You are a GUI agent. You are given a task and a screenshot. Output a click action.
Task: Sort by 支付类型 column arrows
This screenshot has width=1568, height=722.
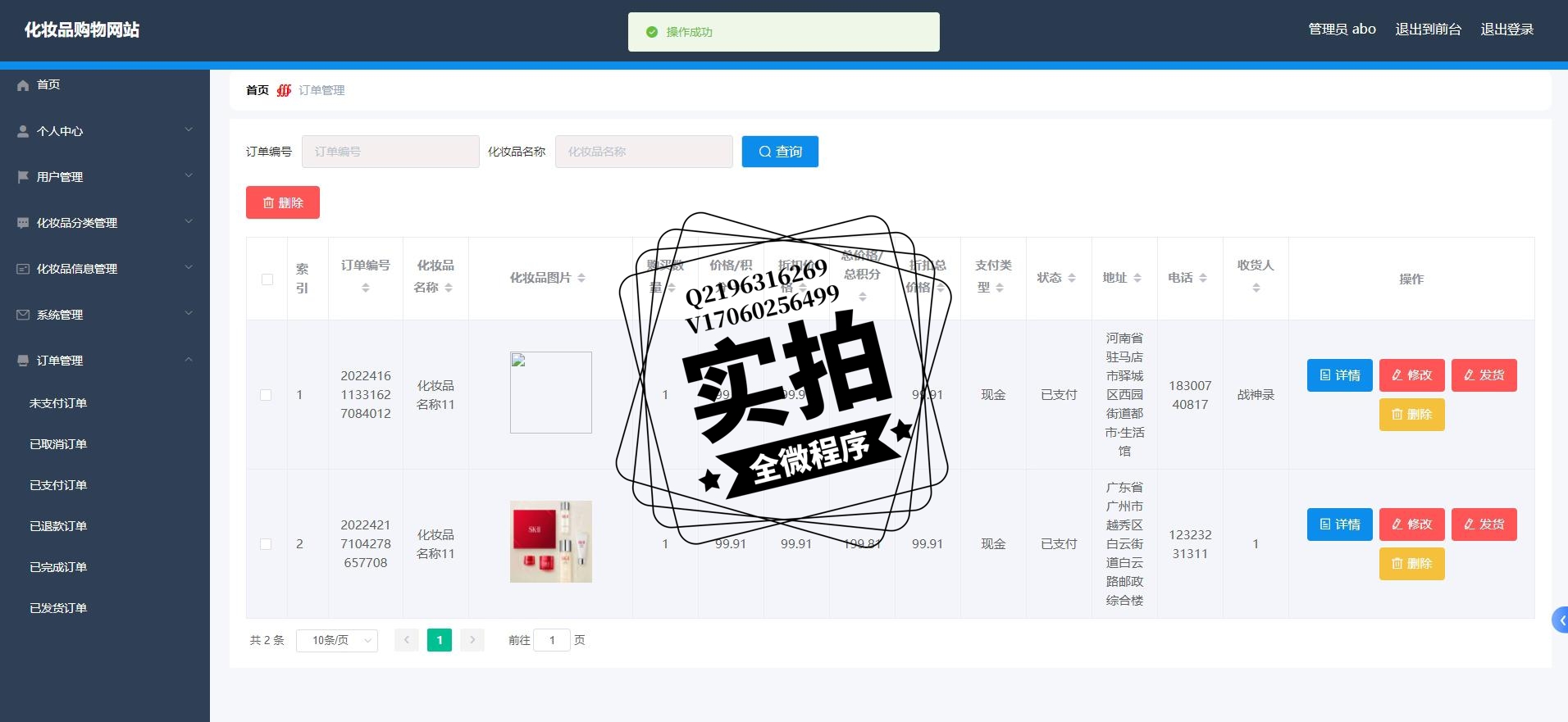pyautogui.click(x=1000, y=288)
